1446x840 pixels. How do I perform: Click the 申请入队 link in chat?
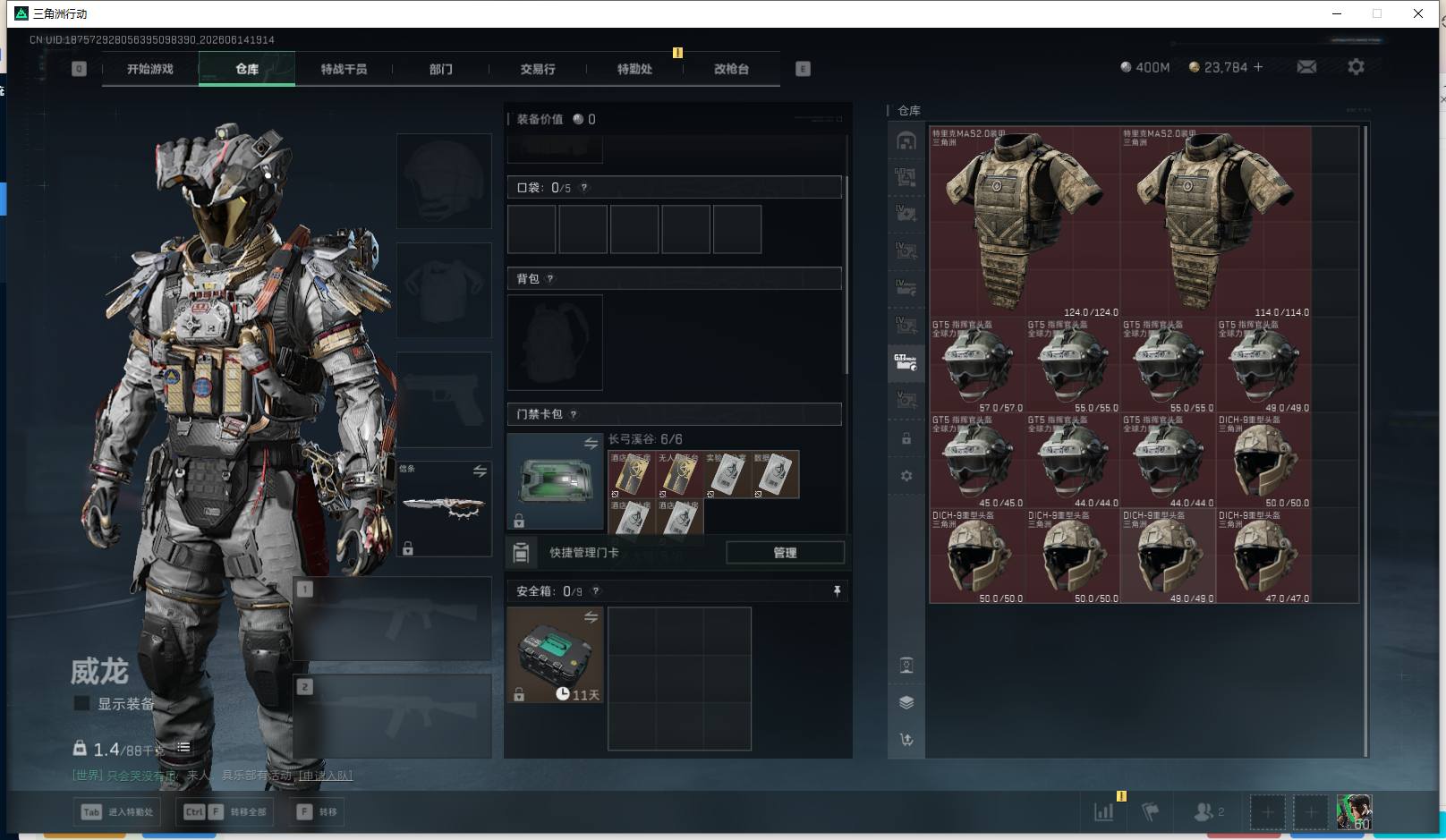pos(326,776)
